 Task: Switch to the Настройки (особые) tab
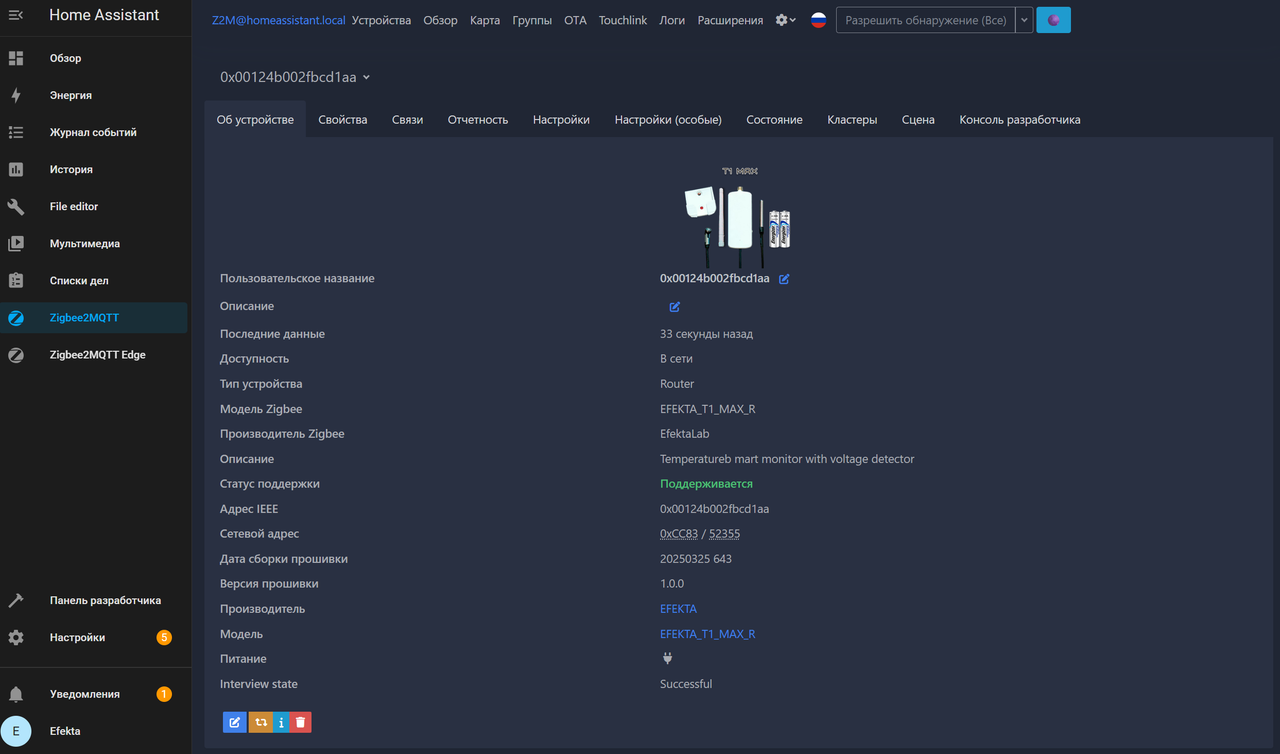668,119
